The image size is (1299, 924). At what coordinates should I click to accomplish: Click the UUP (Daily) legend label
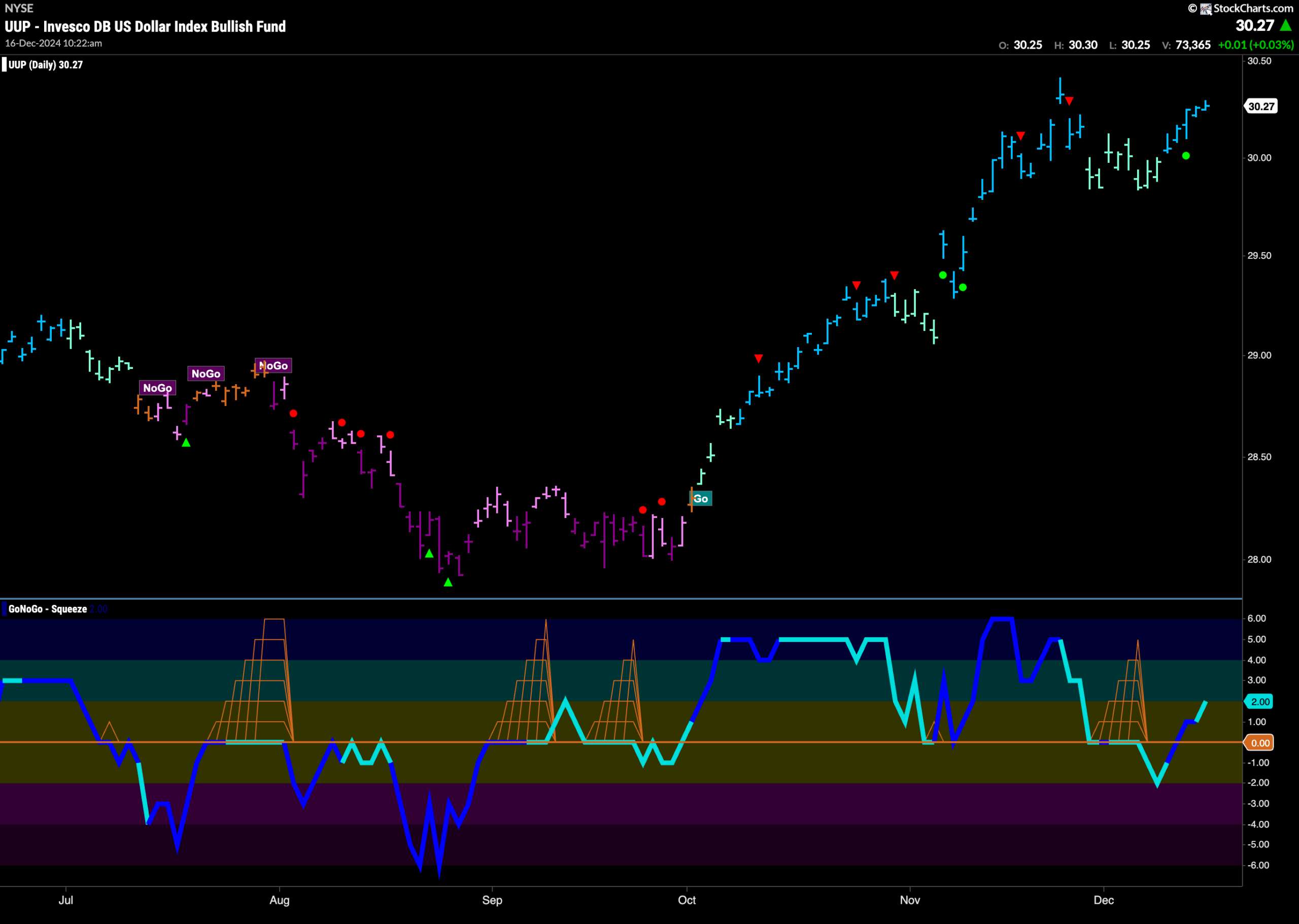tap(46, 65)
